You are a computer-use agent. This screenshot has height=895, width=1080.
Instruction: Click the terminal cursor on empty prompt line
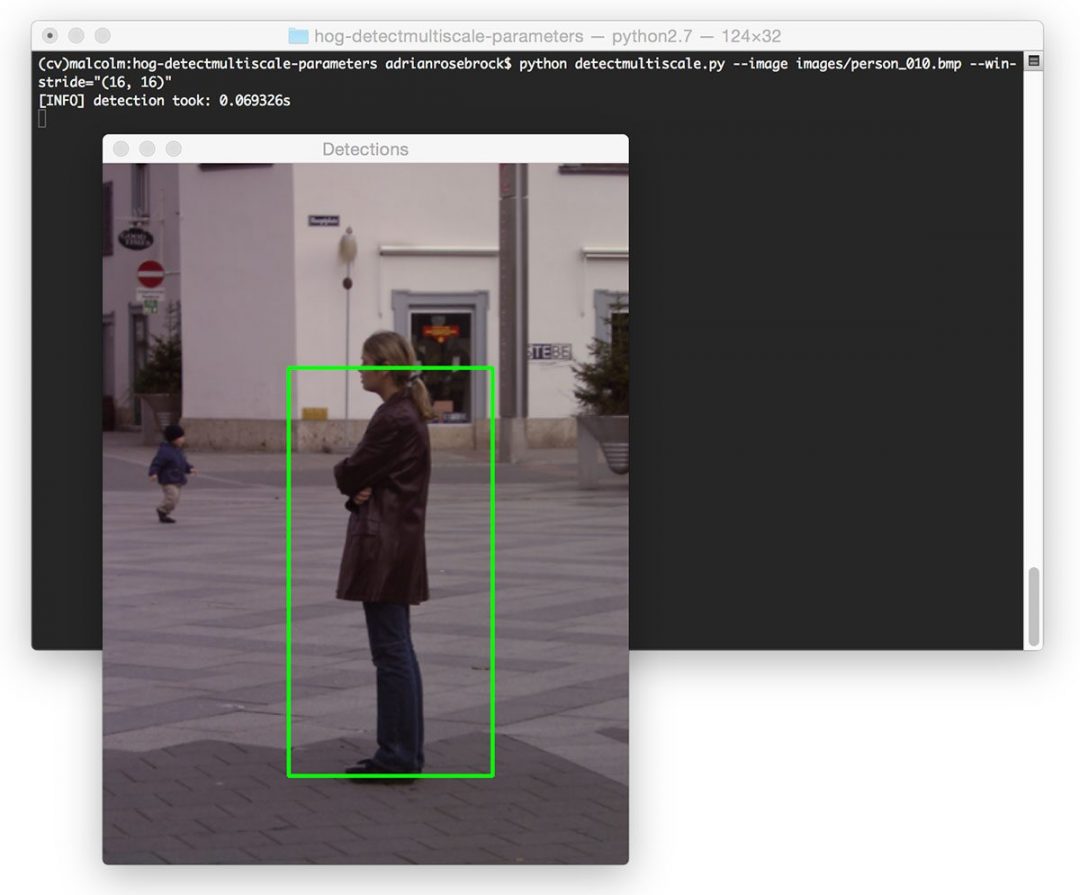[x=42, y=119]
